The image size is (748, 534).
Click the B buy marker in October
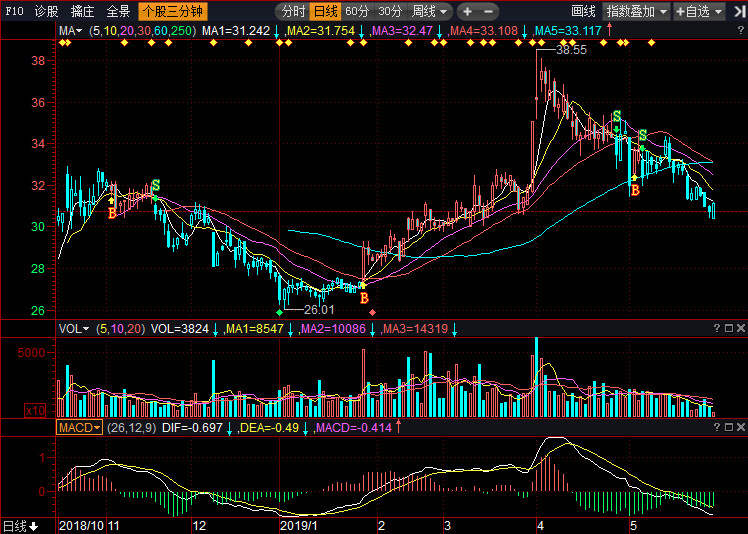tap(112, 213)
